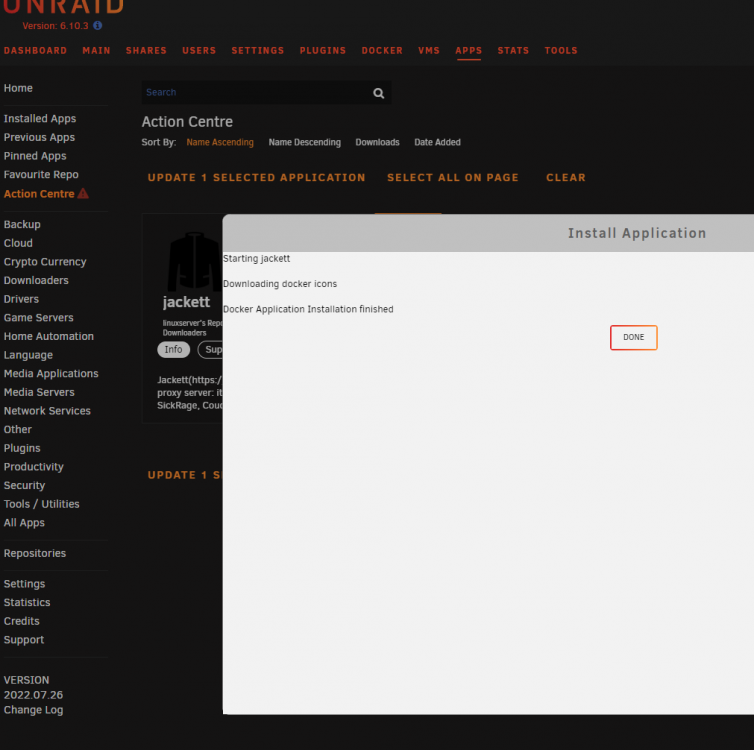Open the Users tab
This screenshot has height=750, width=754.
(199, 50)
